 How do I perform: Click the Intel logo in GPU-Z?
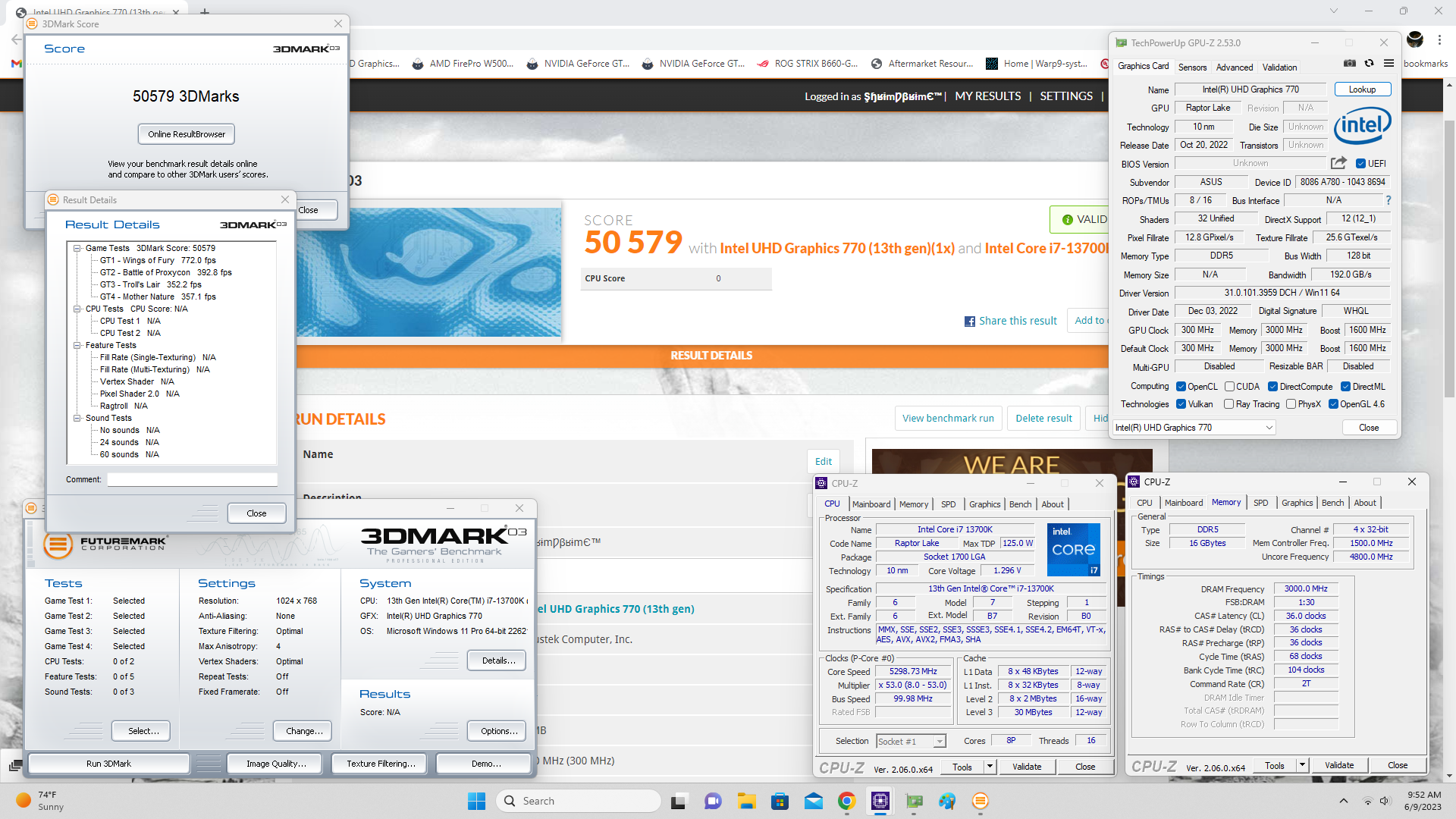1363,125
